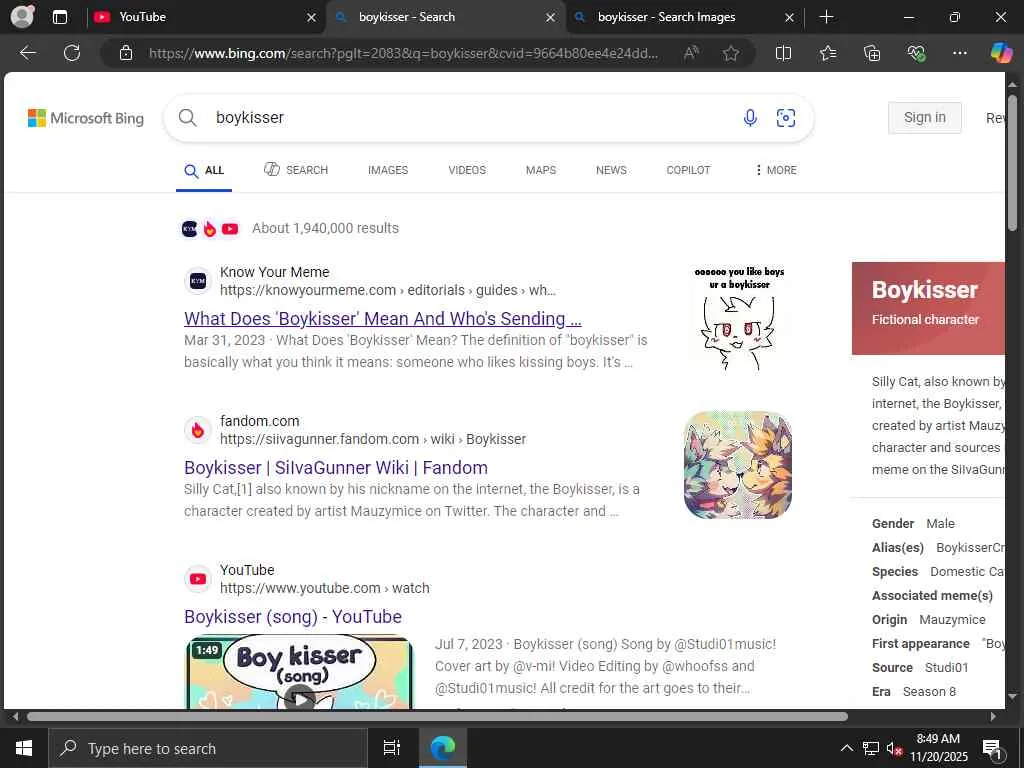Open Boykisser (song) - YouTube link
Viewport: 1024px width, 768px height.
tap(293, 616)
